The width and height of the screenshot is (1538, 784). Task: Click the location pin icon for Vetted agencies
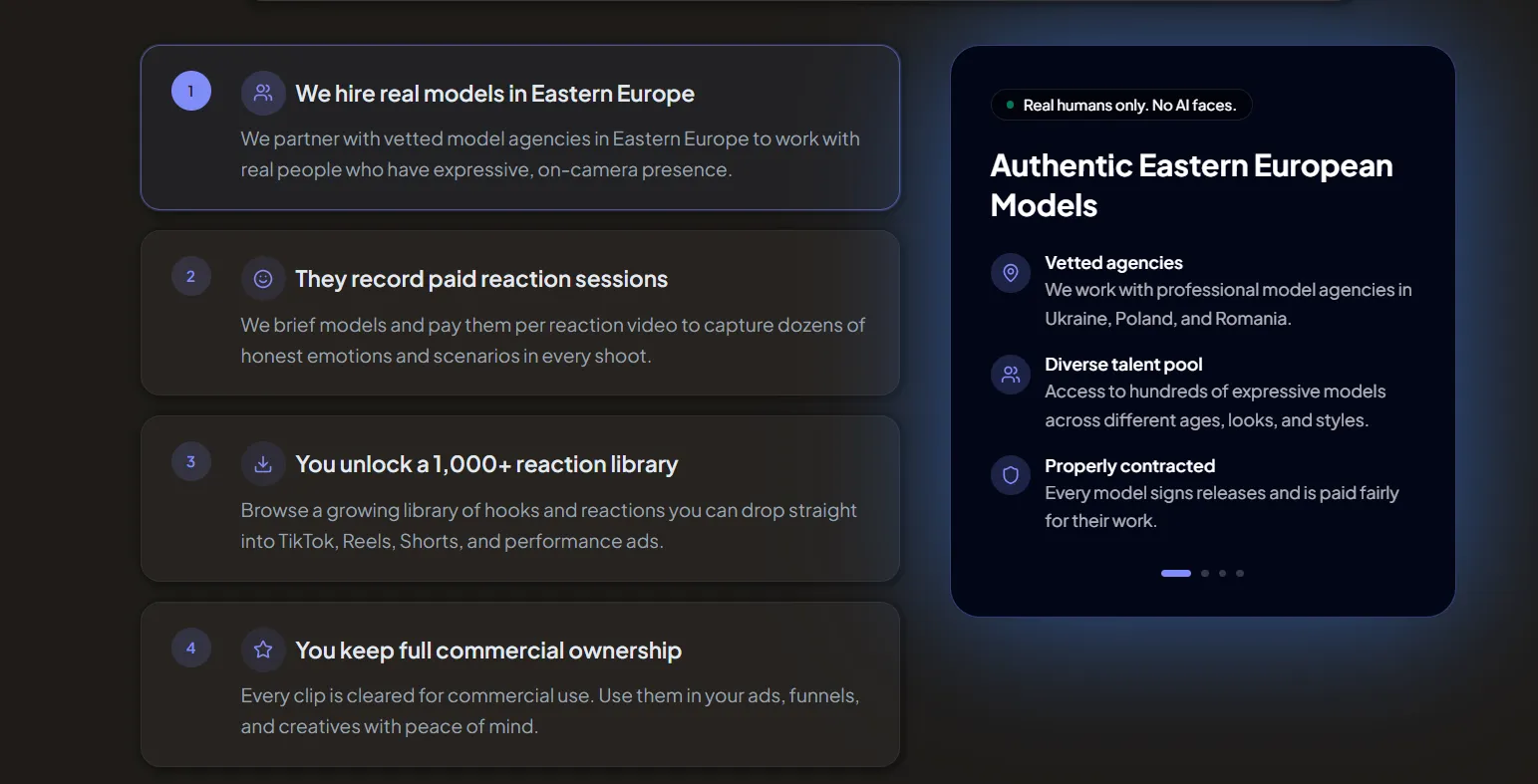(x=1010, y=273)
